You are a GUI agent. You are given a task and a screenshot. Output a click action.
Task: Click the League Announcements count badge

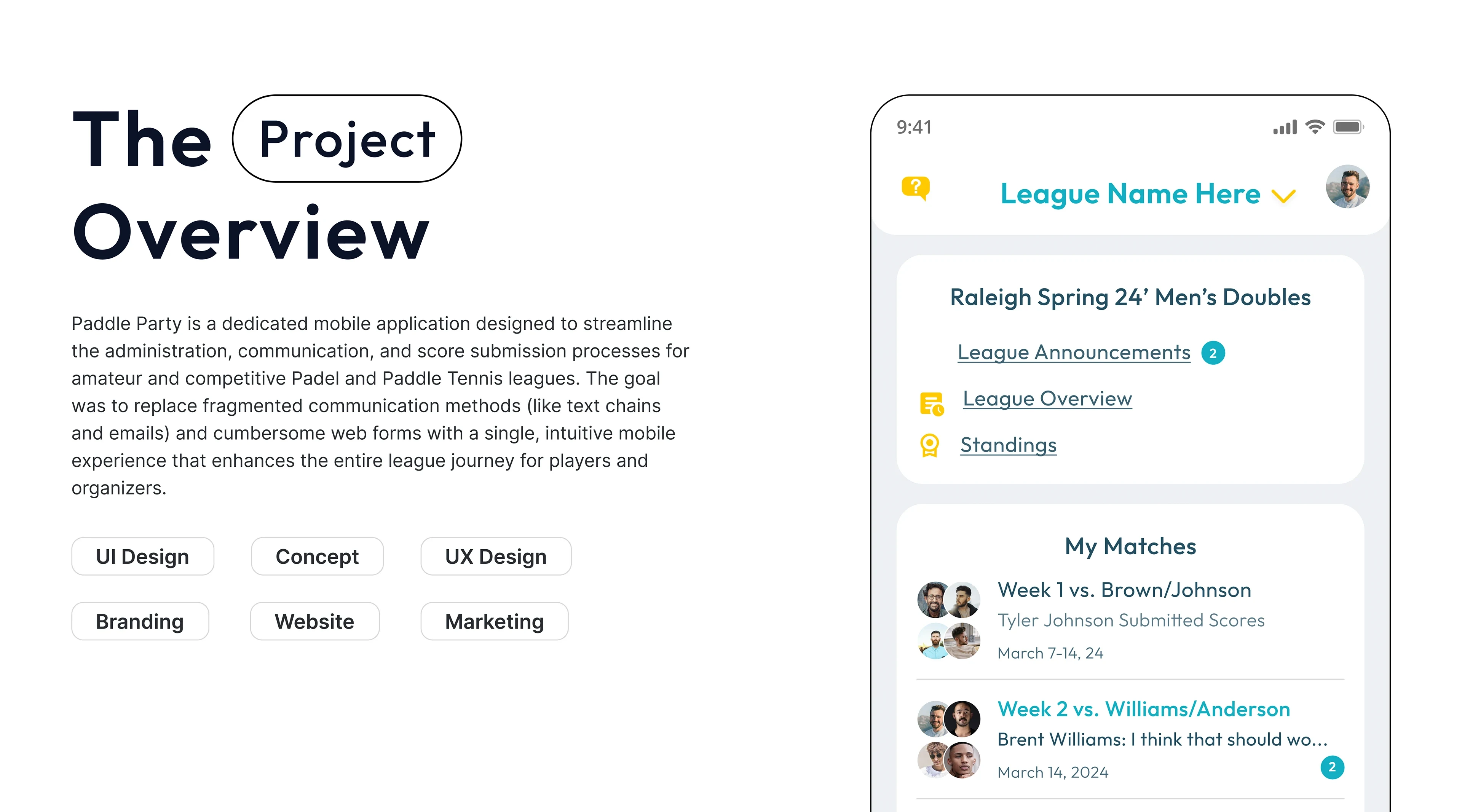1213,353
